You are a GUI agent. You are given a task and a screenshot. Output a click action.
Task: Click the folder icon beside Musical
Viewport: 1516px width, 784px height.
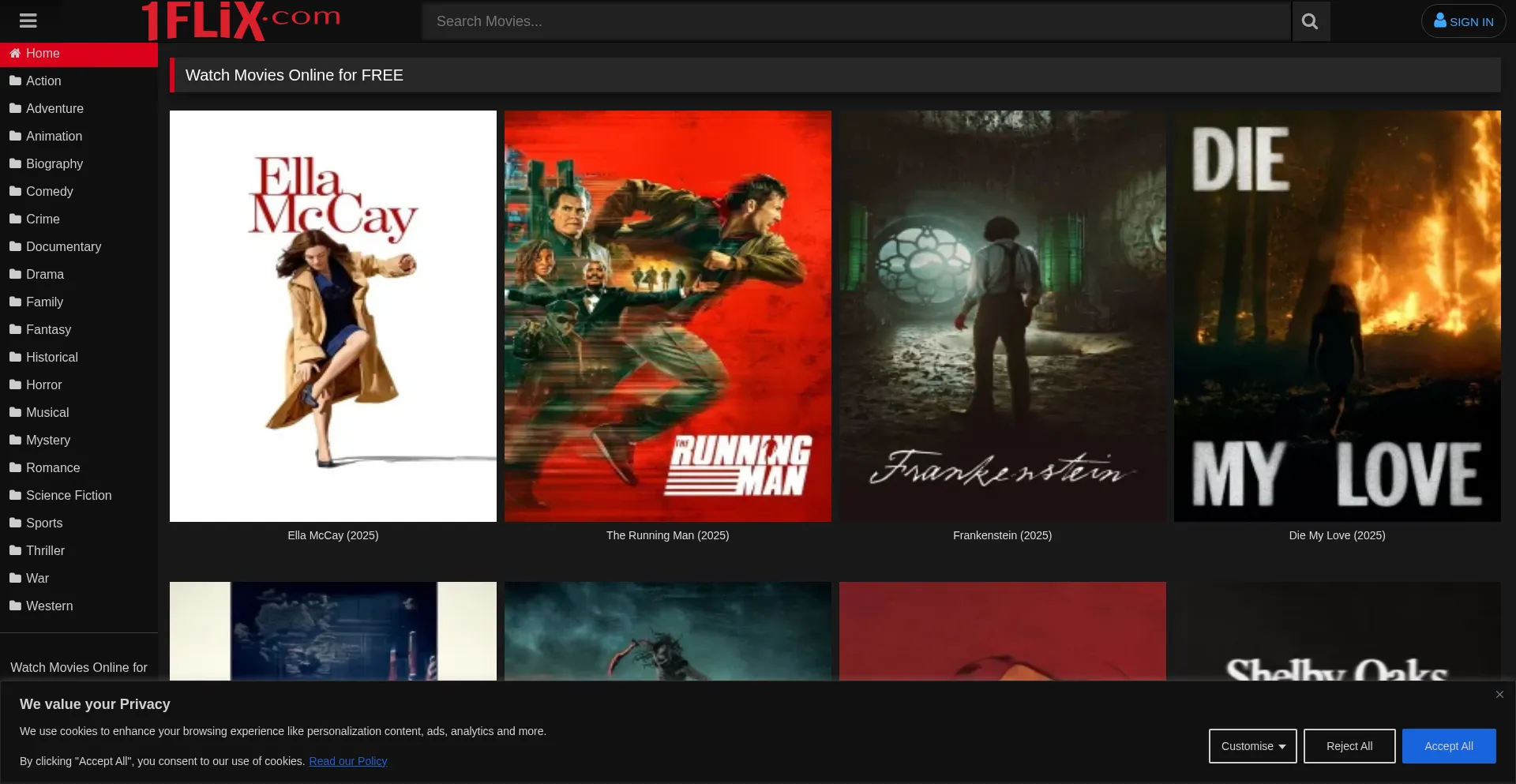pyautogui.click(x=15, y=412)
